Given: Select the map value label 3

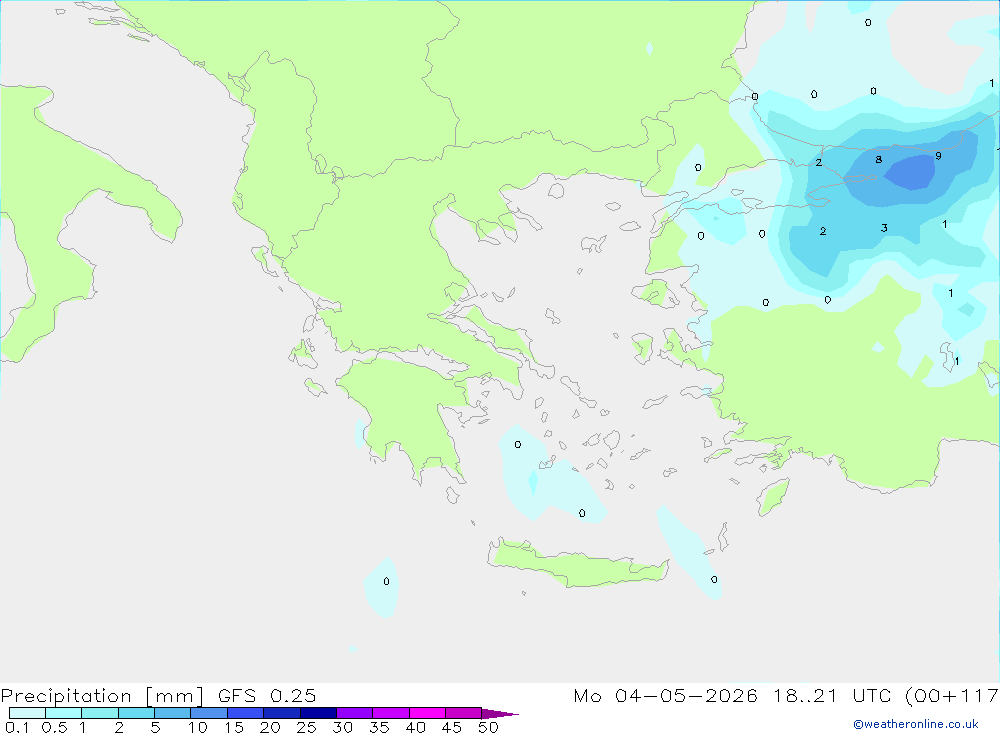Looking at the screenshot, I should point(884,228).
